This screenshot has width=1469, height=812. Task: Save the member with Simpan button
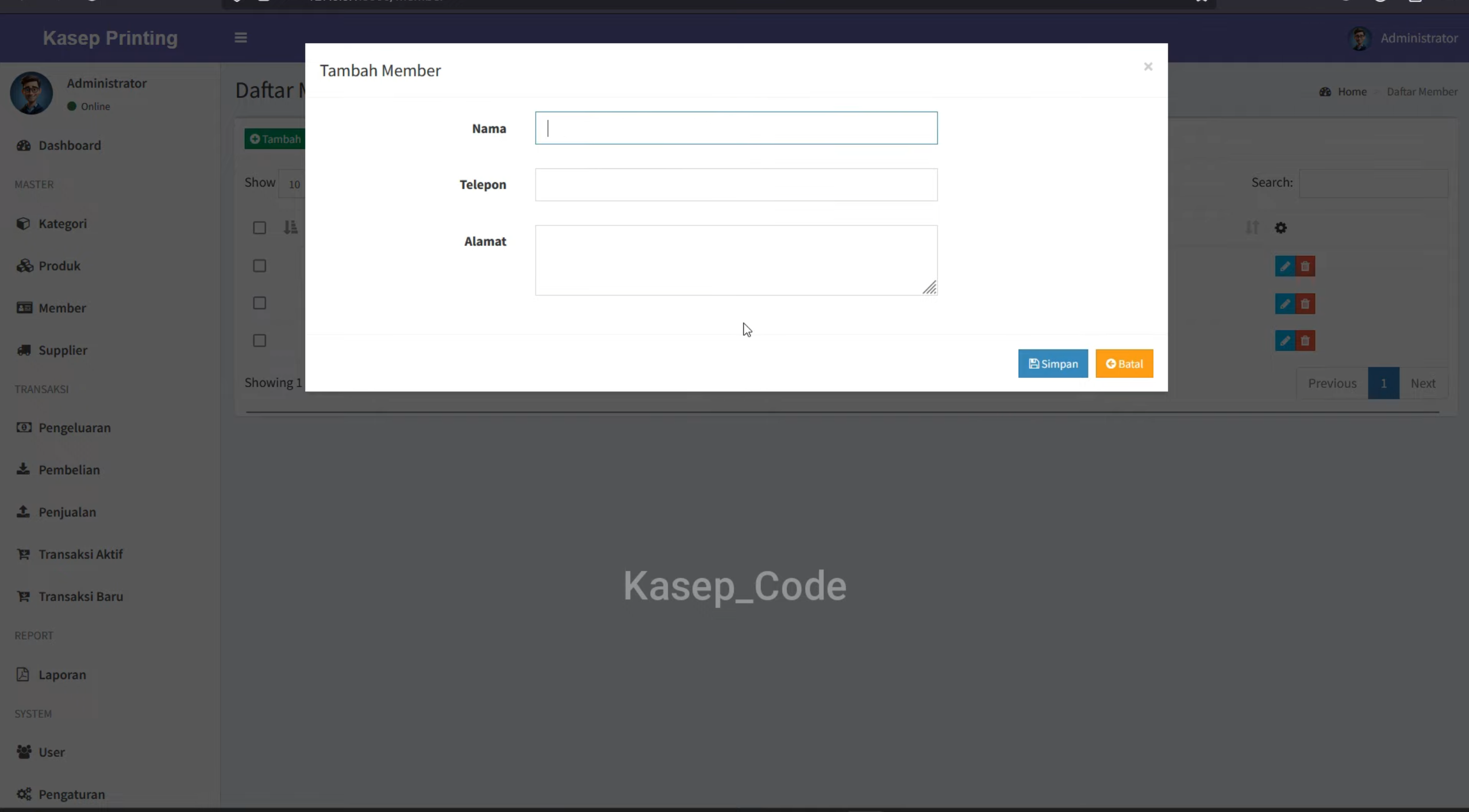[1053, 364]
